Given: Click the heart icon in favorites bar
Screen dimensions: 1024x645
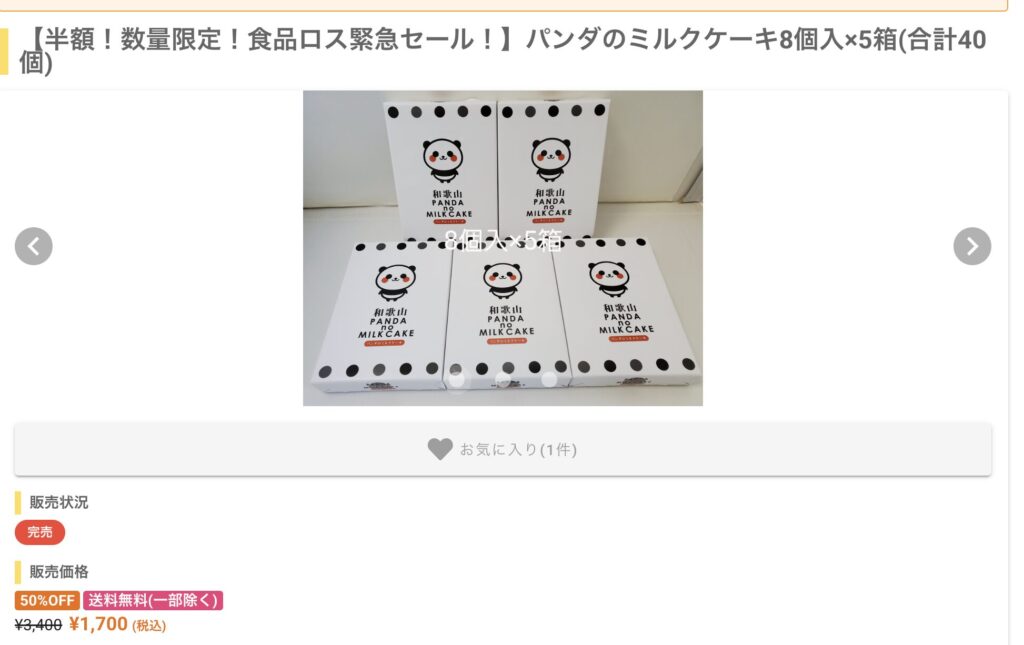Looking at the screenshot, I should (440, 449).
